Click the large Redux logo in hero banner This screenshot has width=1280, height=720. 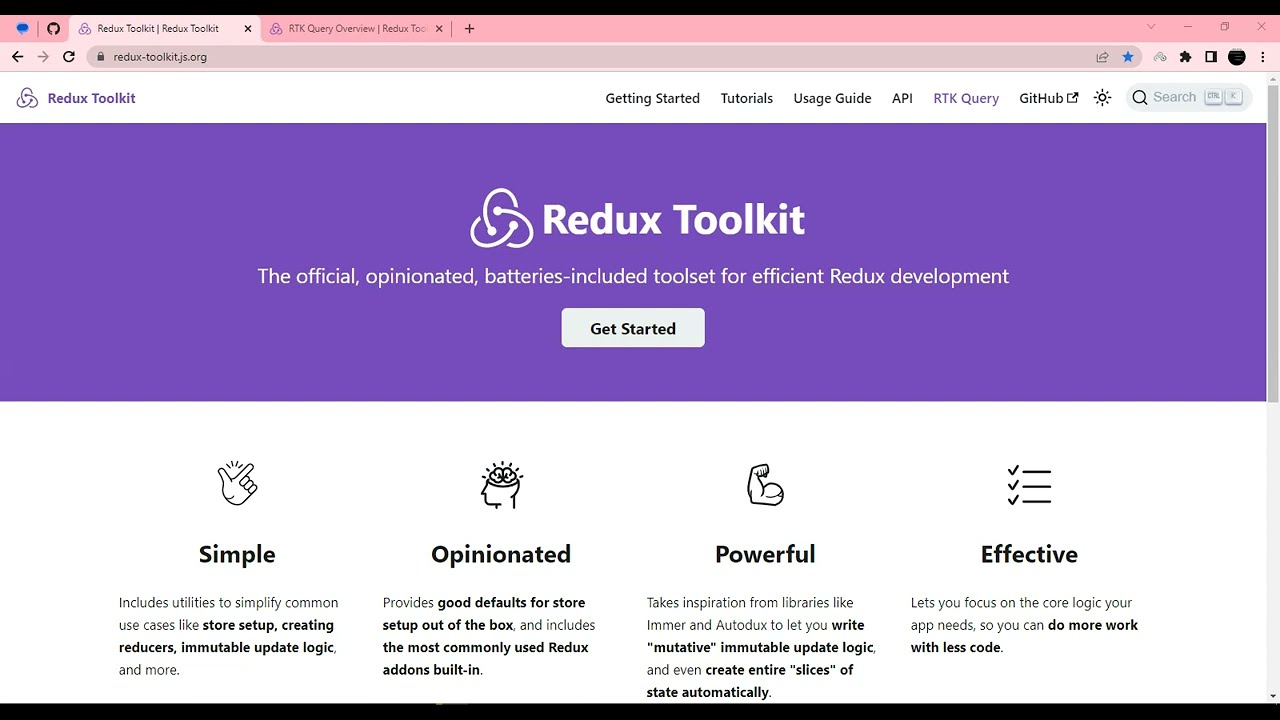click(x=502, y=218)
